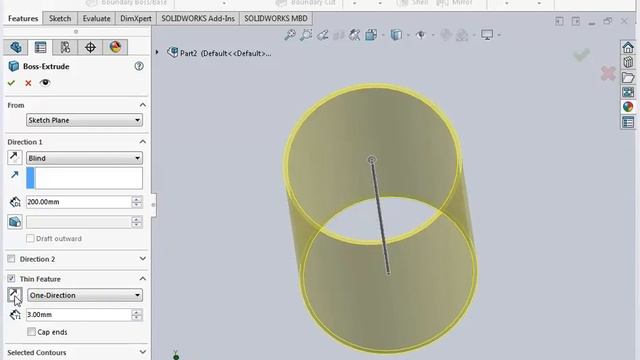Open the DisplayManager color ball tab
This screenshot has height=360, width=640.
[116, 47]
